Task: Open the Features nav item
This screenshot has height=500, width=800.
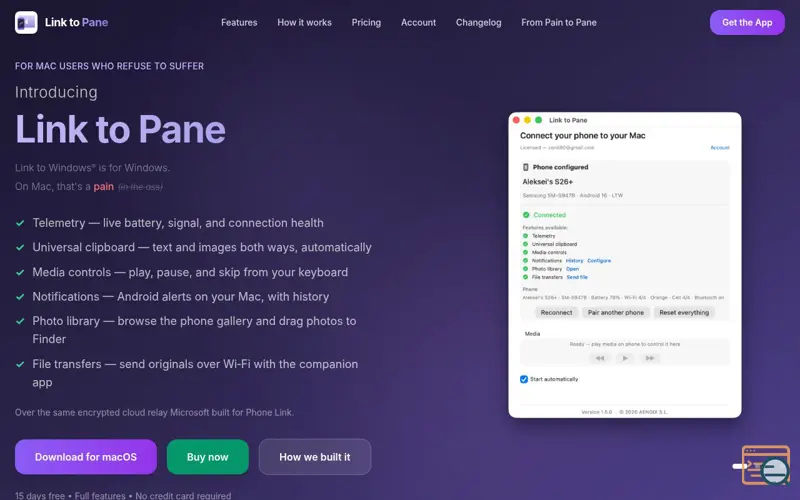Action: pyautogui.click(x=239, y=22)
